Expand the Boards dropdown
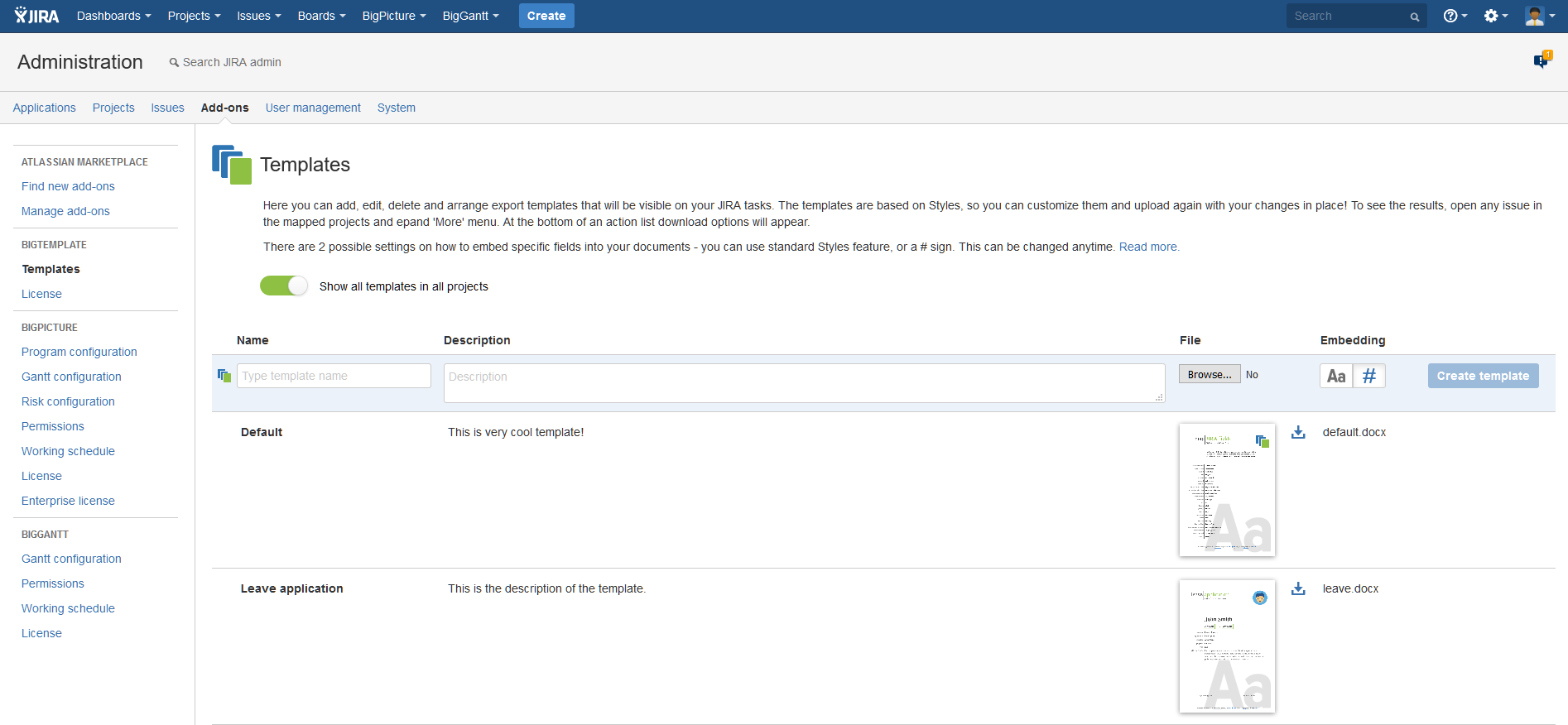This screenshot has width=1568, height=725. (322, 16)
